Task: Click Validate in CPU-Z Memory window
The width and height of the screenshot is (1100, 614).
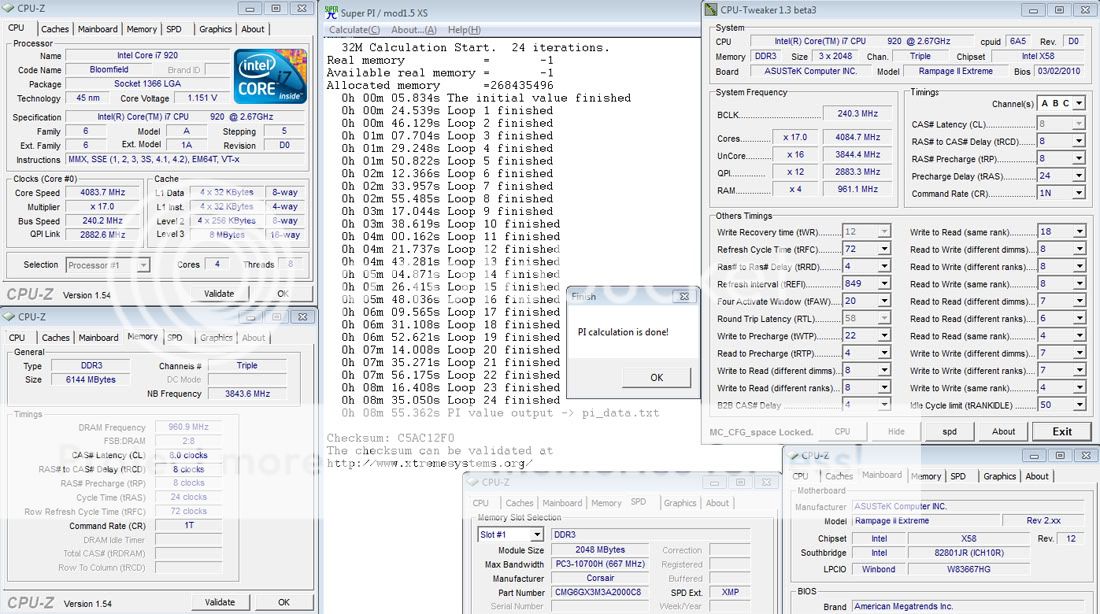Action: [x=220, y=602]
